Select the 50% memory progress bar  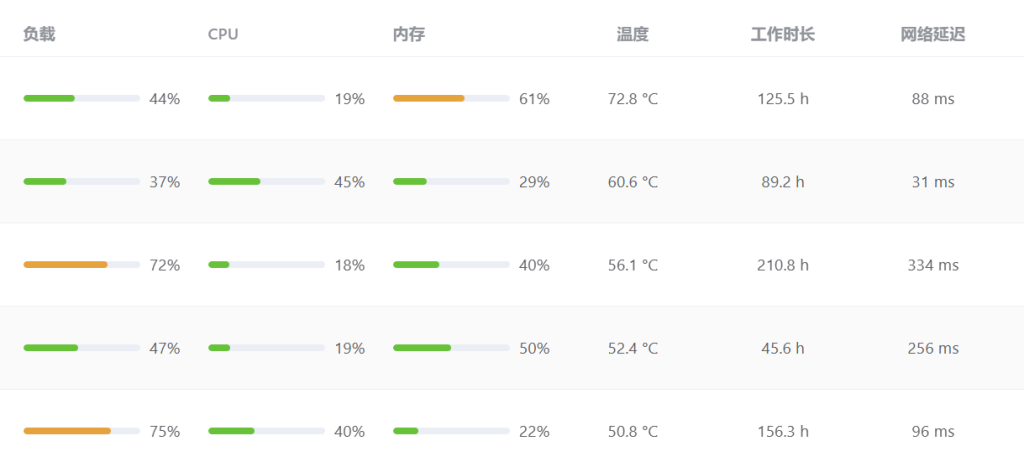click(451, 348)
